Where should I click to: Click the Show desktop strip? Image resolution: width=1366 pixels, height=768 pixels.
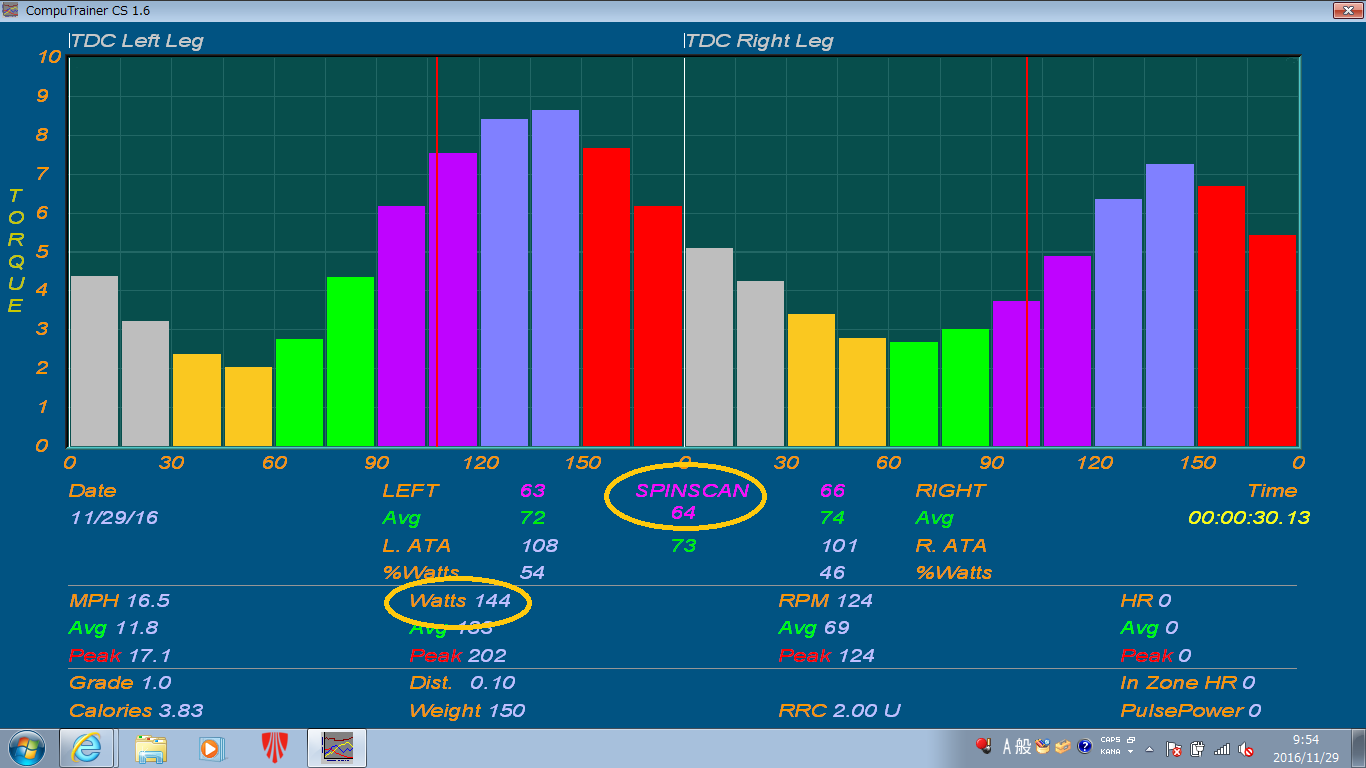(x=1358, y=748)
